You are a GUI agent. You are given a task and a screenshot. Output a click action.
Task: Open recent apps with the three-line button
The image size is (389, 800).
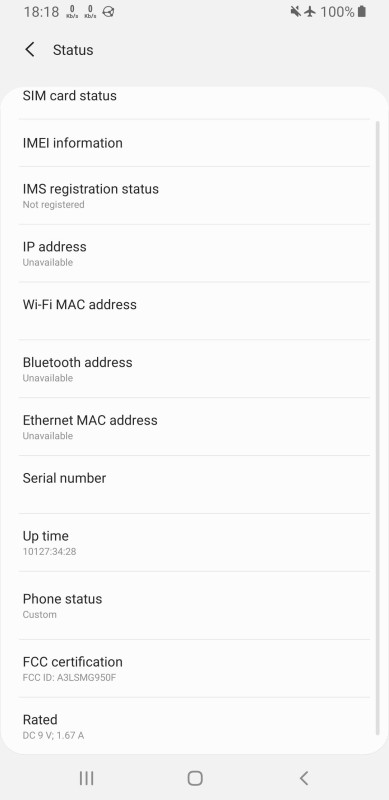[86, 778]
